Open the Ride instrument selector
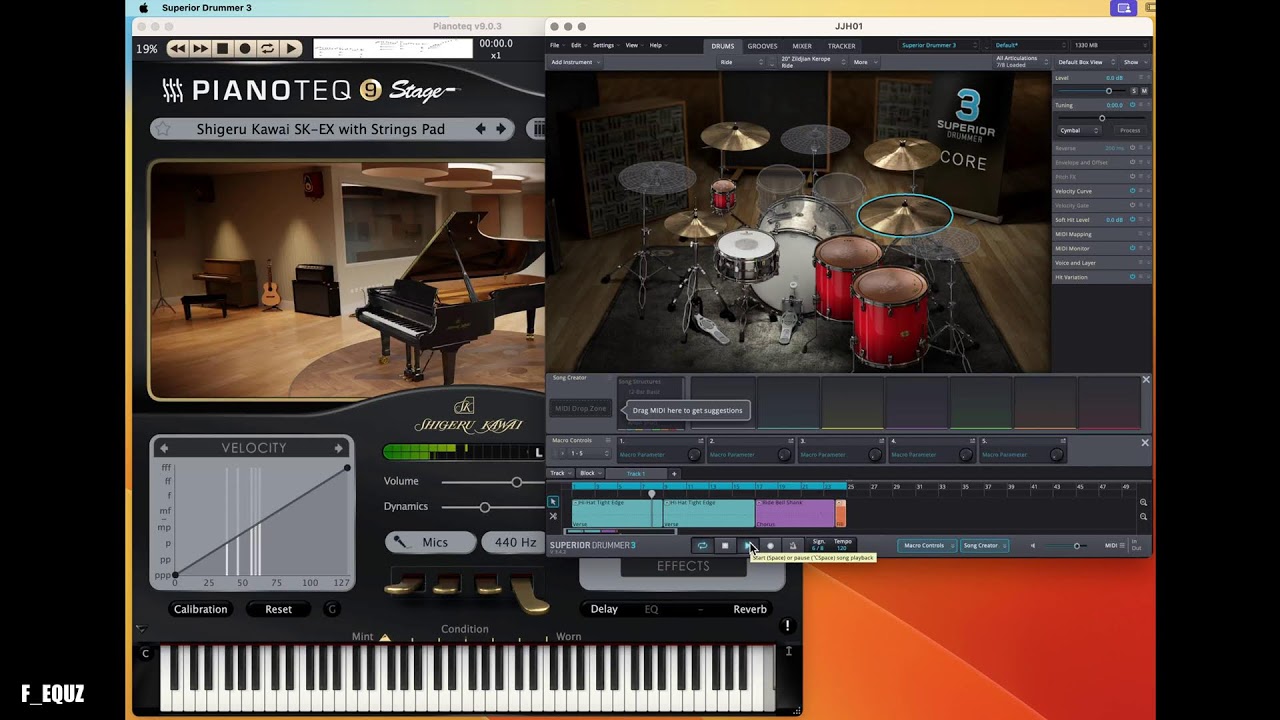The width and height of the screenshot is (1280, 720). (x=740, y=62)
